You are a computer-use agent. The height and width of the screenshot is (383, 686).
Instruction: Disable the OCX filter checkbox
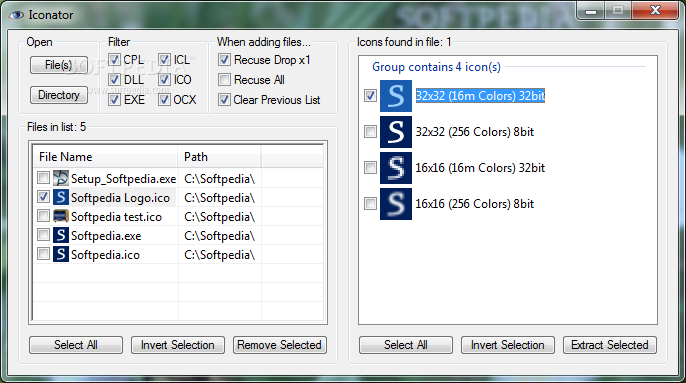[x=164, y=100]
